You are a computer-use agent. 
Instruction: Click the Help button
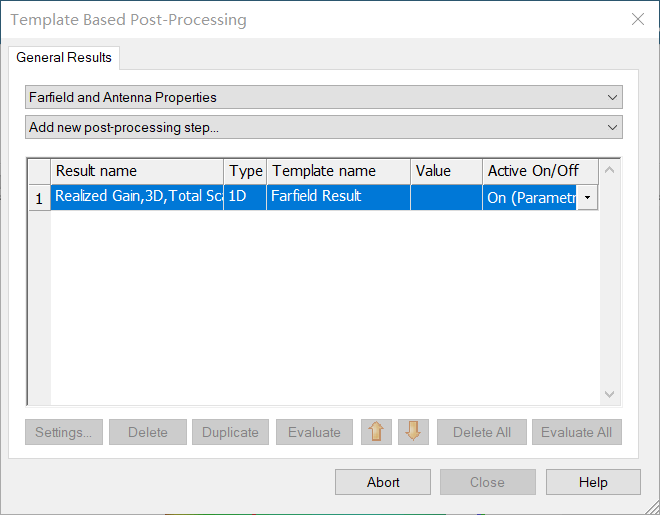click(x=592, y=482)
